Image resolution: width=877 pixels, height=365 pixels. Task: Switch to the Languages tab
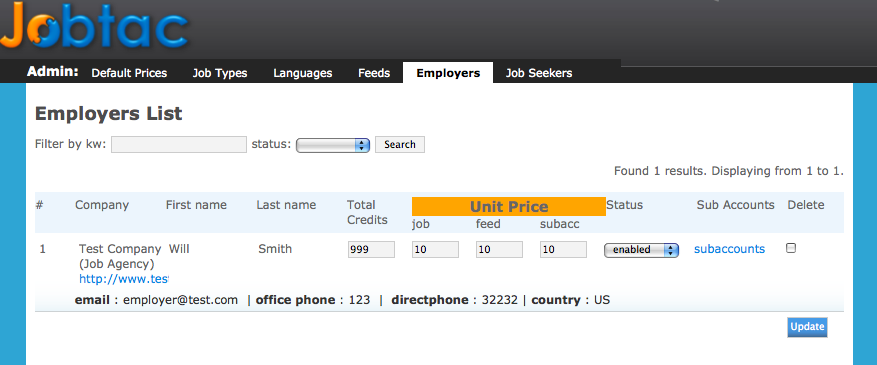pos(303,73)
